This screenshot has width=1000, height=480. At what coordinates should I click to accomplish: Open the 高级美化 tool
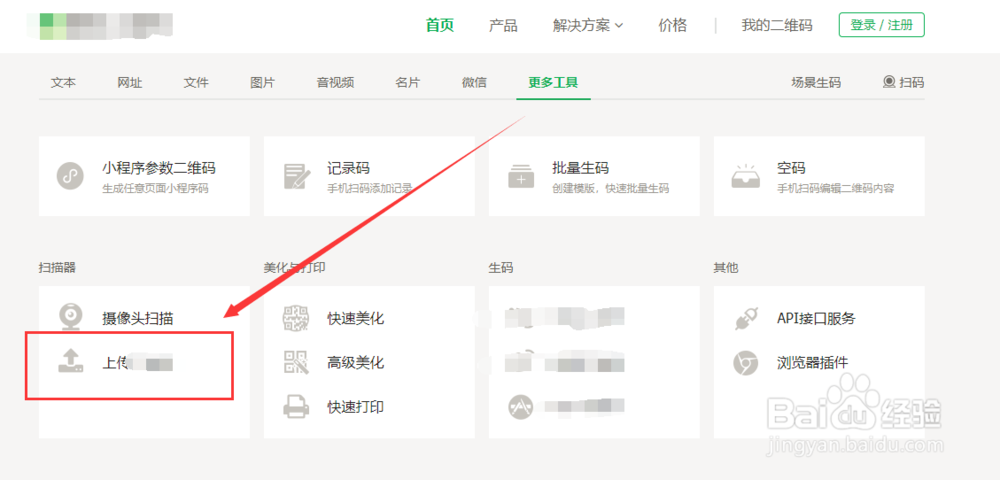(x=356, y=363)
